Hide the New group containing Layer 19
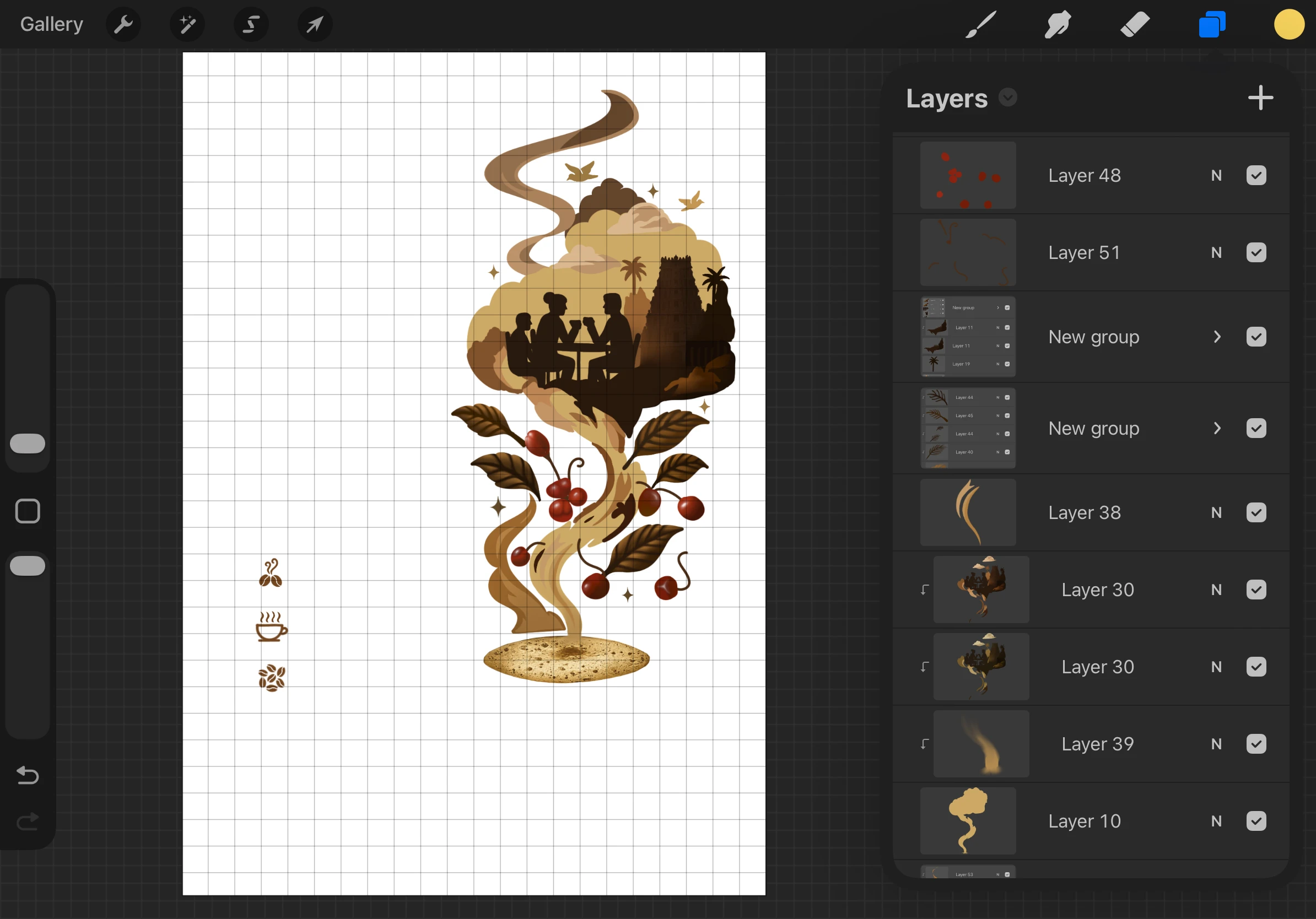The height and width of the screenshot is (919, 1316). coord(1256,337)
